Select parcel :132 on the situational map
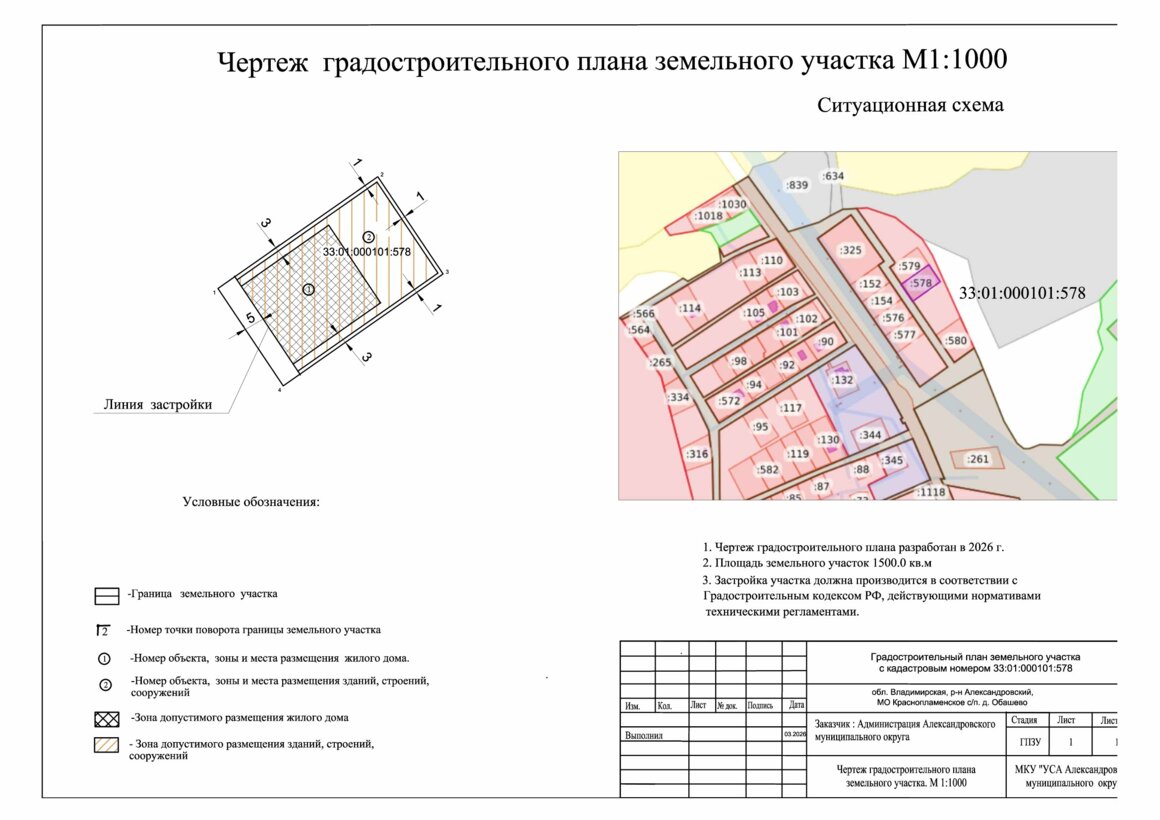The image size is (1160, 820). point(843,380)
